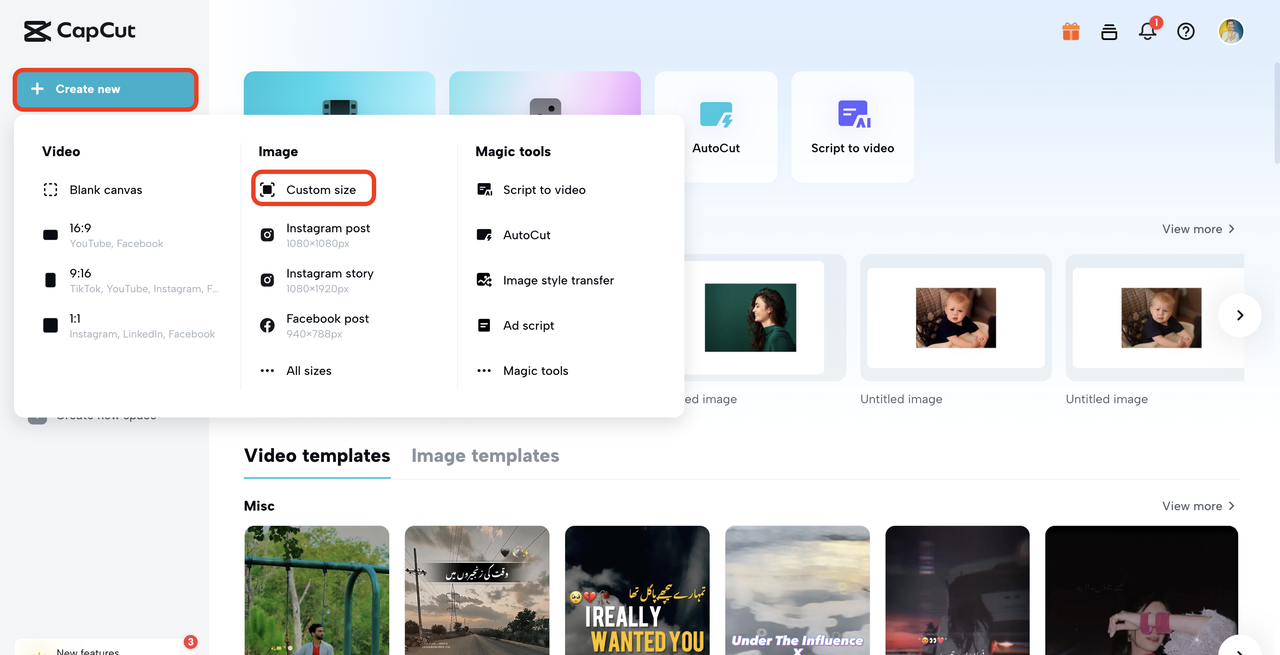Click the Instagram post logo icon
The height and width of the screenshot is (655, 1280).
click(x=267, y=235)
